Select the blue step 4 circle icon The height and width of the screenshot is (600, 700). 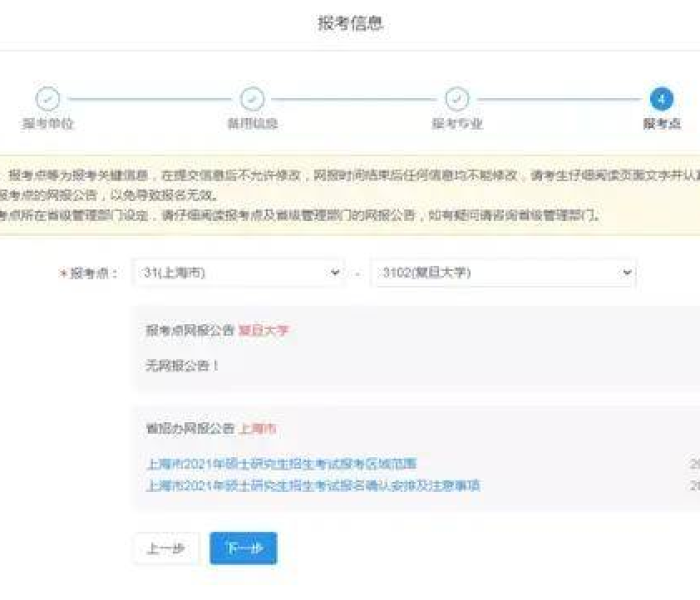(x=661, y=99)
